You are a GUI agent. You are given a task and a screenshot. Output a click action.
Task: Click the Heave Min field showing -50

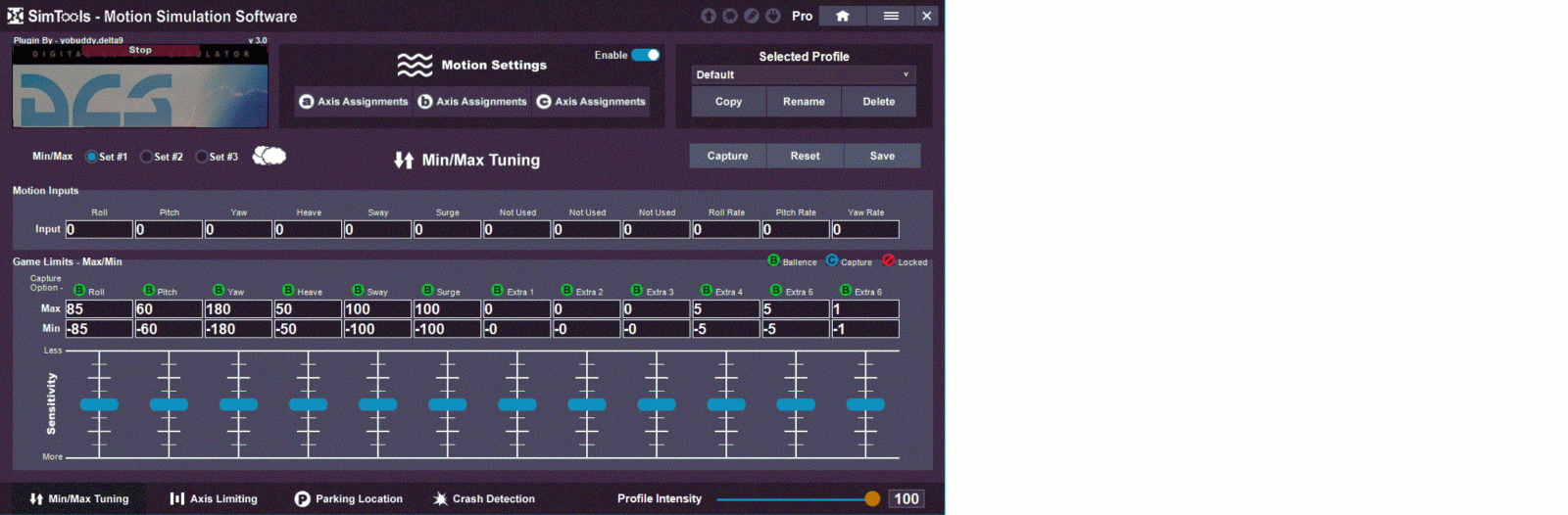pyautogui.click(x=308, y=329)
